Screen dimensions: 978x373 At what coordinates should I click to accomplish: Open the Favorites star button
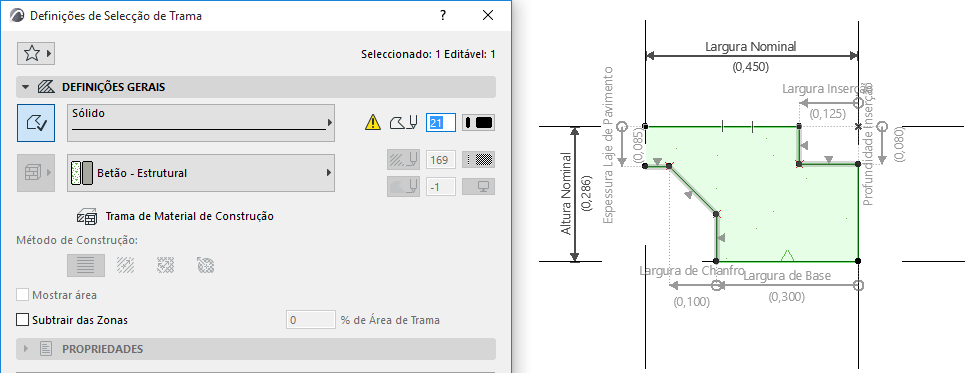(36, 54)
